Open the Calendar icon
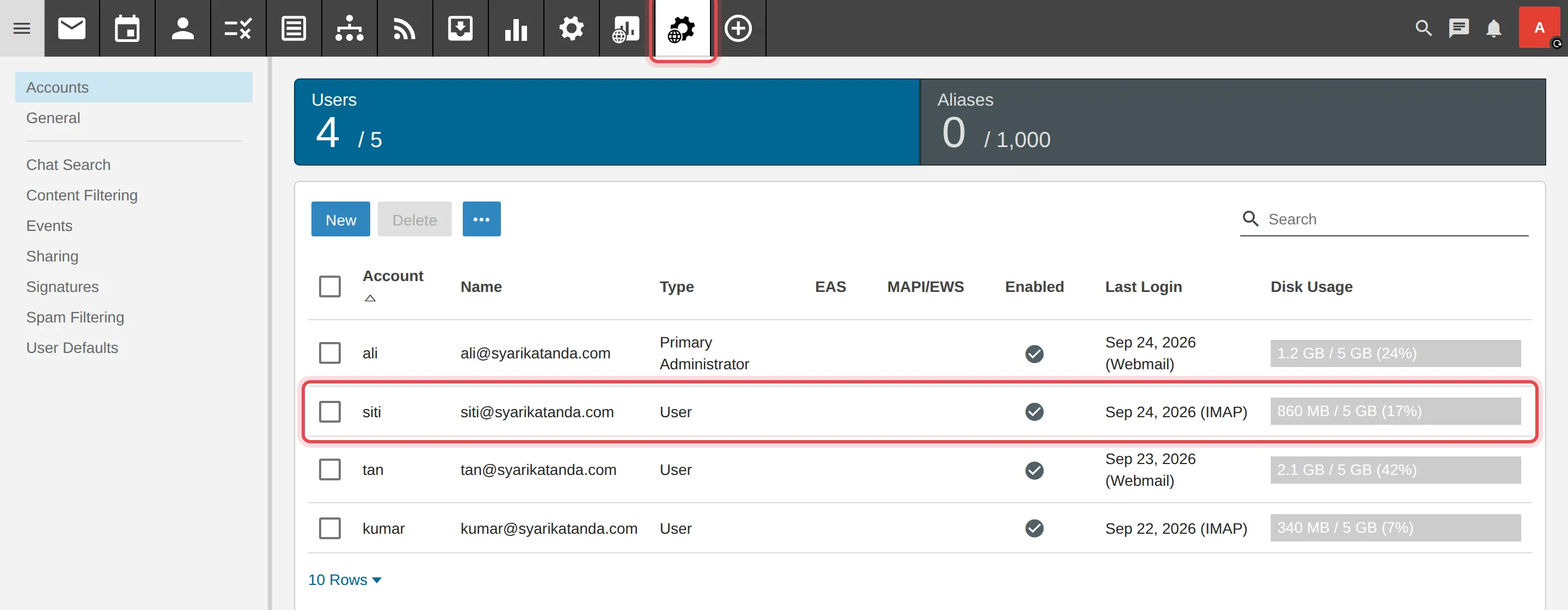The width and height of the screenshot is (1568, 610). click(127, 28)
